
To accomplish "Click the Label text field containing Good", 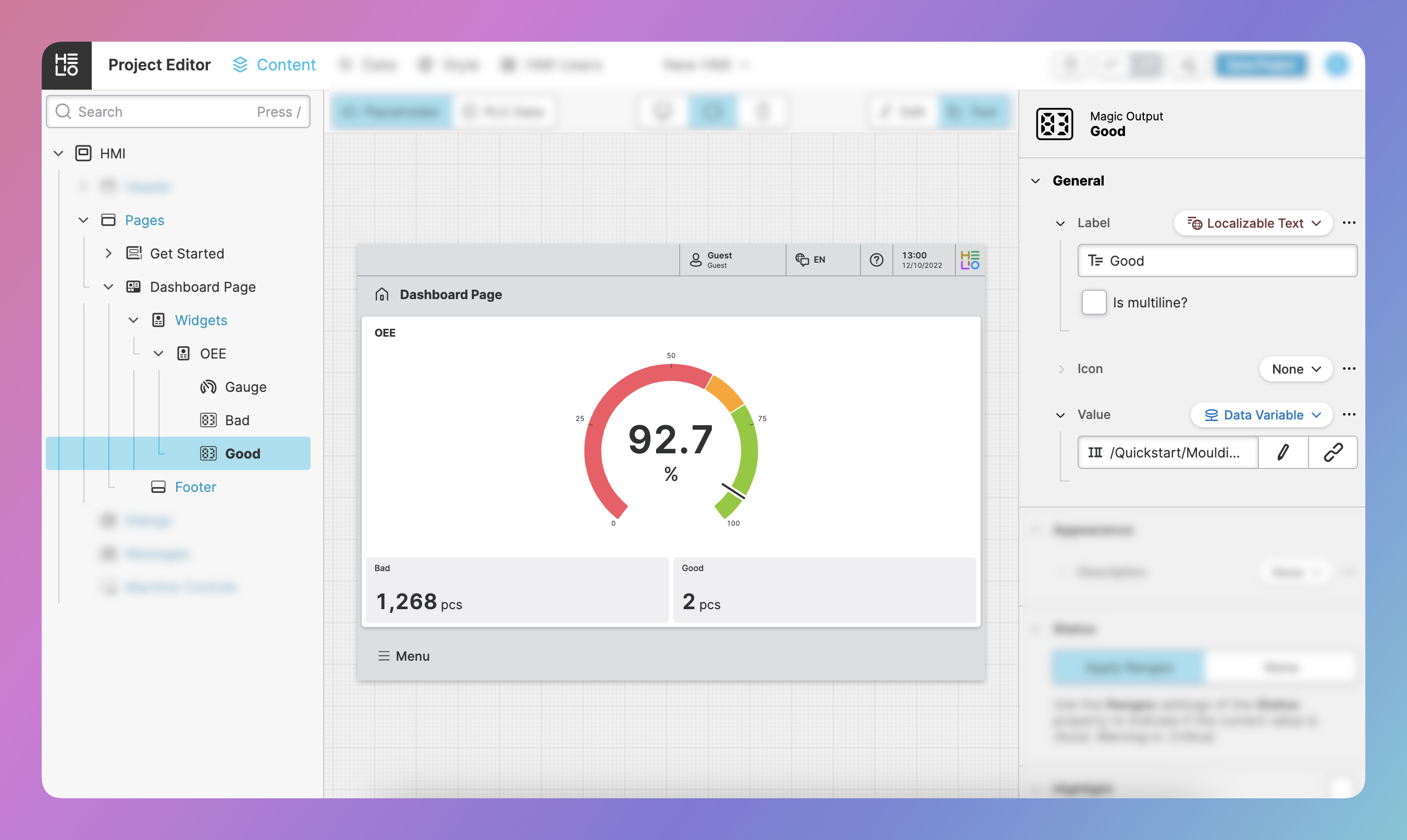I will (1217, 261).
